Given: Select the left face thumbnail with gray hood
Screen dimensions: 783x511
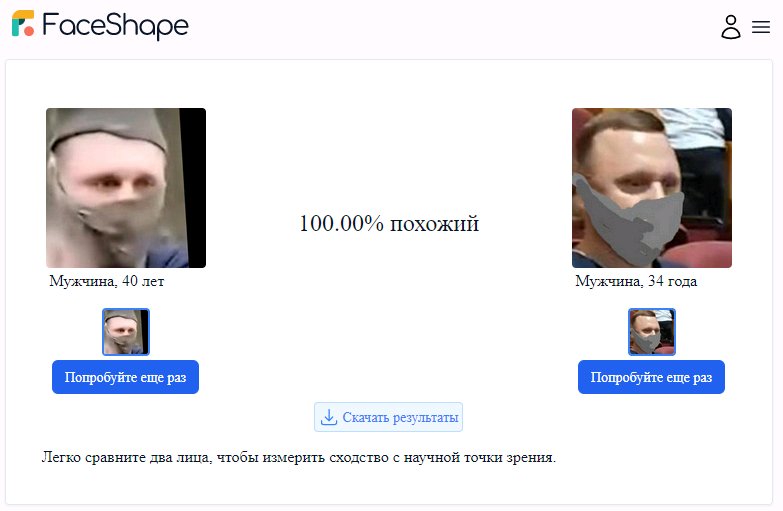Looking at the screenshot, I should [x=126, y=332].
